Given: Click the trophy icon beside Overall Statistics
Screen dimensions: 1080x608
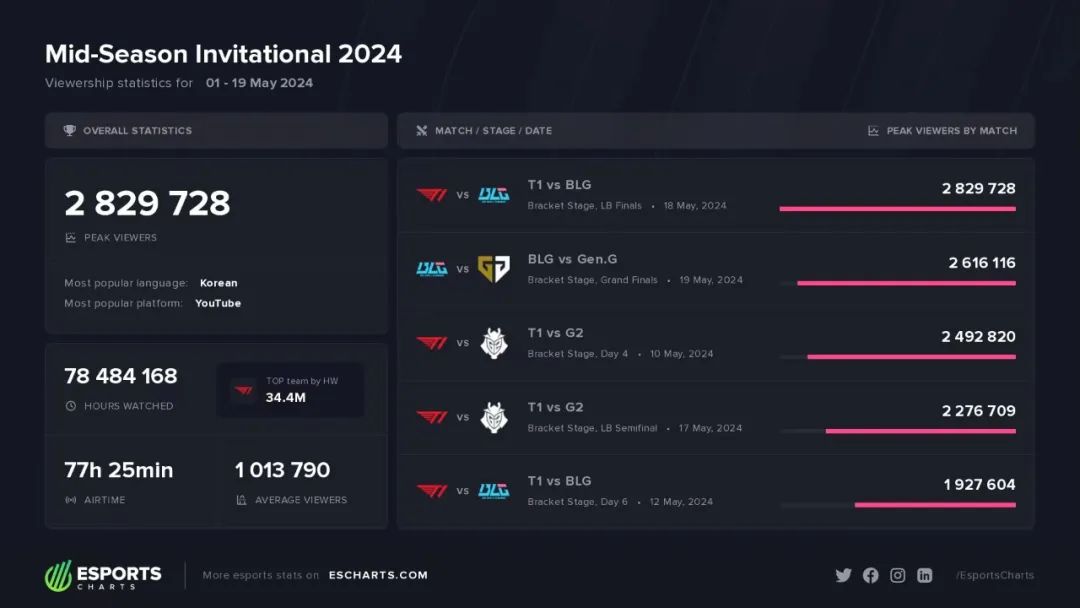Looking at the screenshot, I should click(x=70, y=131).
